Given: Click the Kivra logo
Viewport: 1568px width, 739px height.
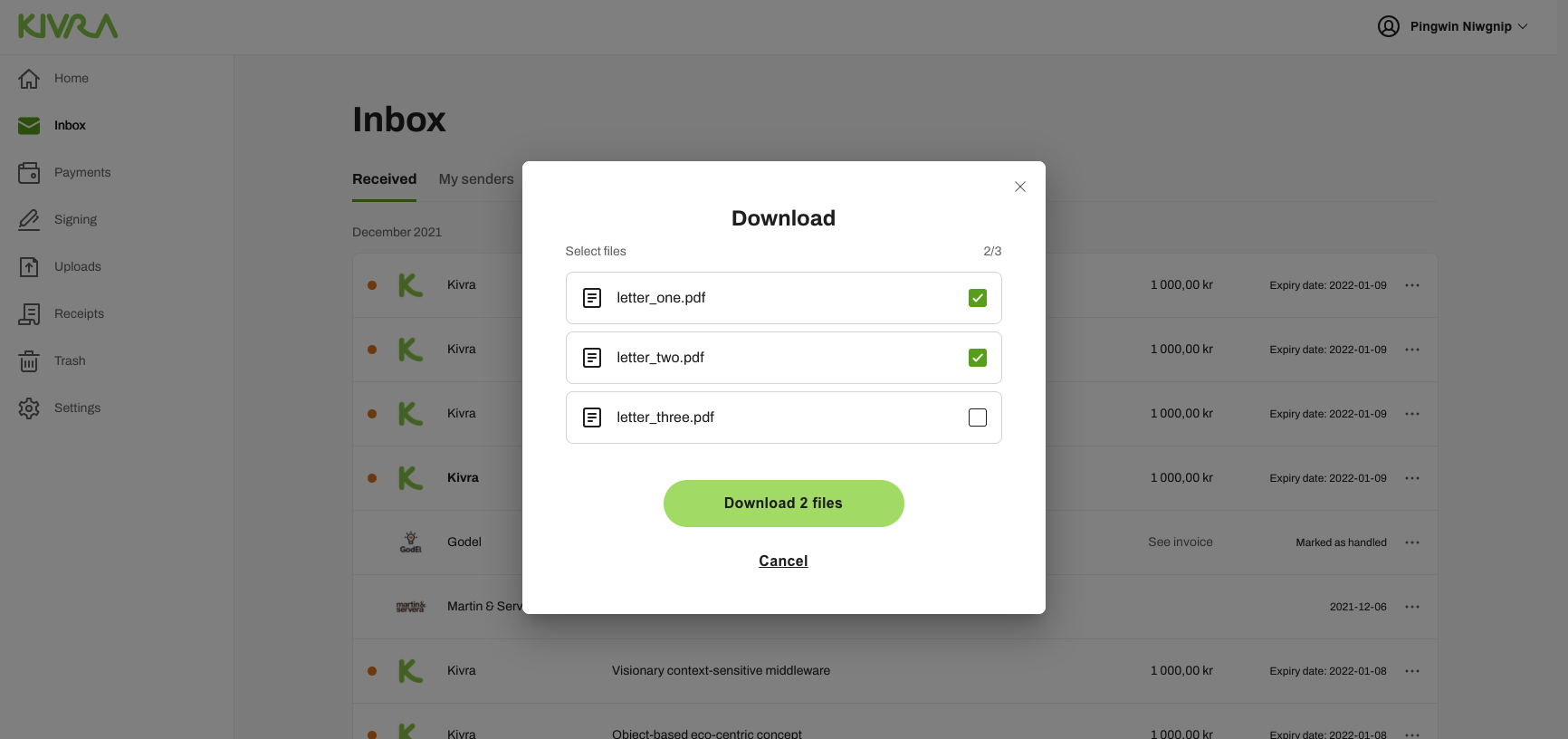Looking at the screenshot, I should 68,26.
